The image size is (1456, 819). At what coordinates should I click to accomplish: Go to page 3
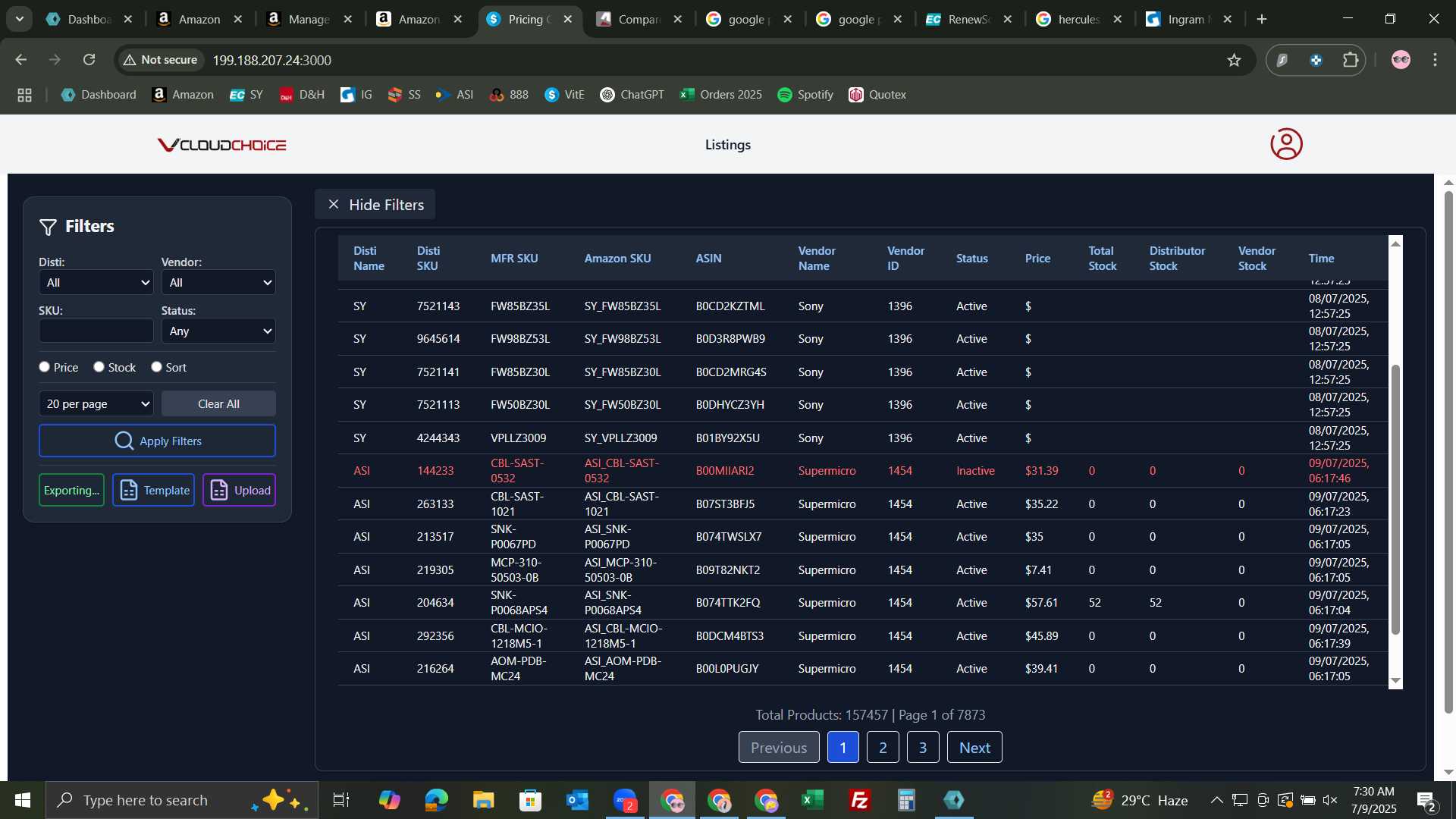(x=923, y=748)
